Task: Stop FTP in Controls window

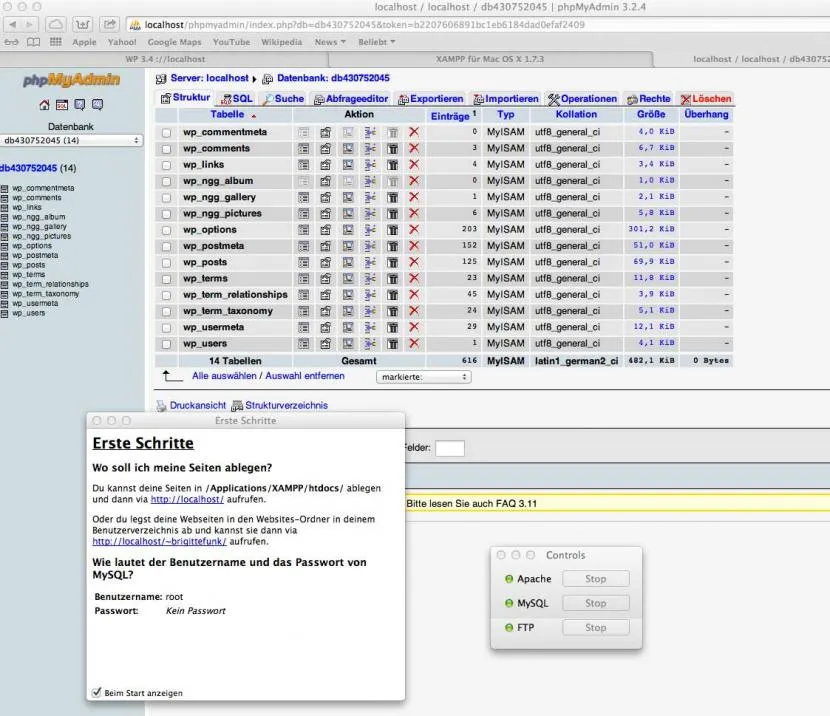Action: [x=596, y=628]
